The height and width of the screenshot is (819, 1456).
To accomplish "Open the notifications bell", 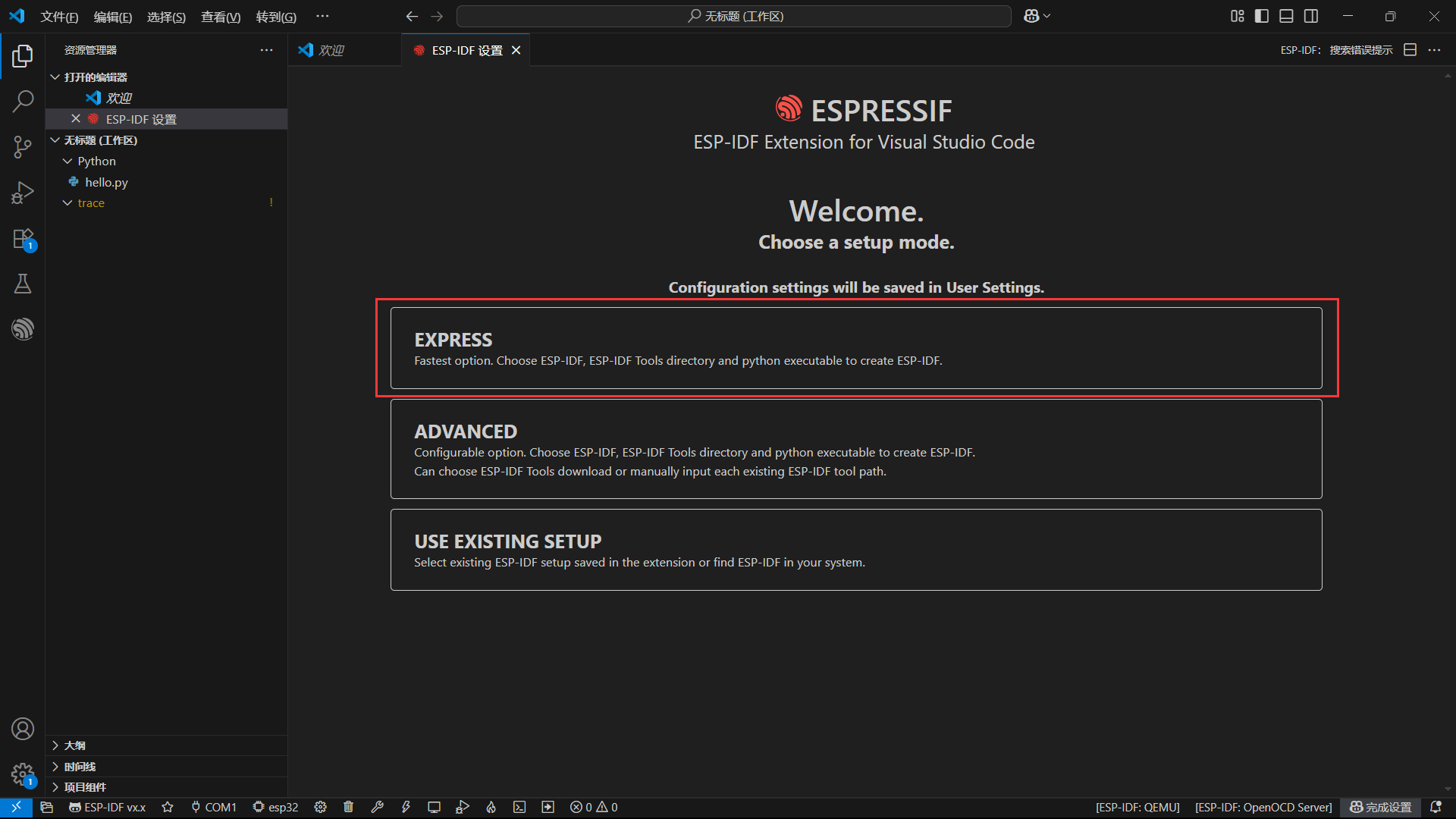I will tap(1436, 808).
